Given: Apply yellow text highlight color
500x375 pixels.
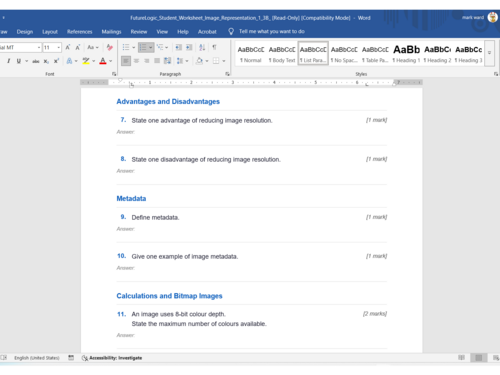Looking at the screenshot, I should pyautogui.click(x=86, y=61).
